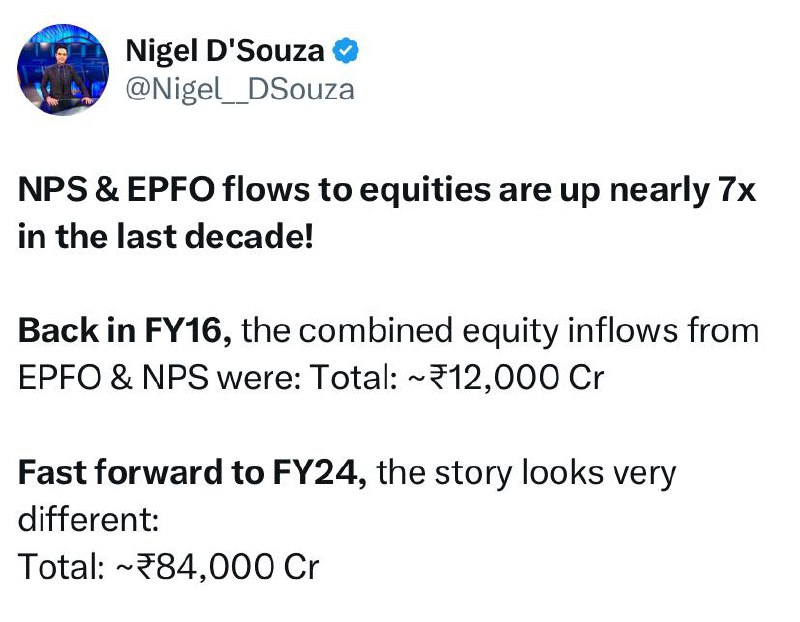Screen dimensions: 800x622
Task: Click the phrase "in the last decade!"
Action: (x=165, y=240)
